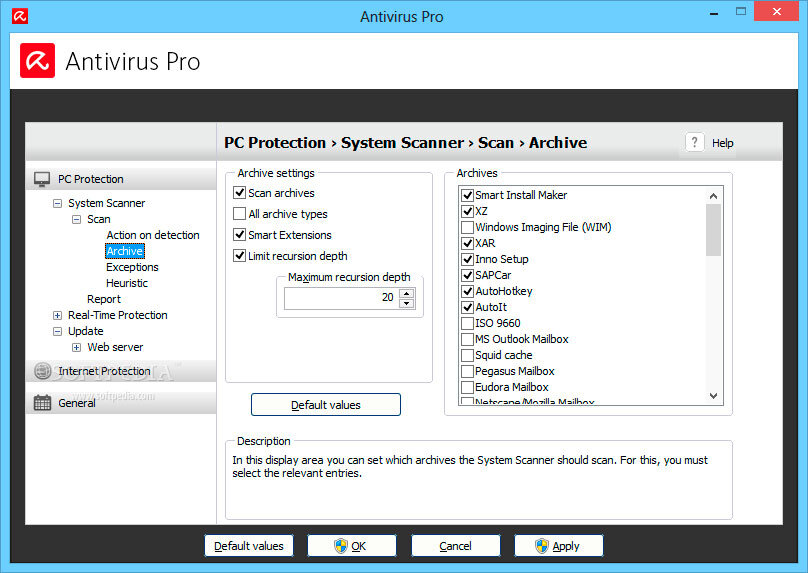Viewport: 808px width, 573px height.
Task: Click Default values under Archive settings
Action: coord(326,405)
